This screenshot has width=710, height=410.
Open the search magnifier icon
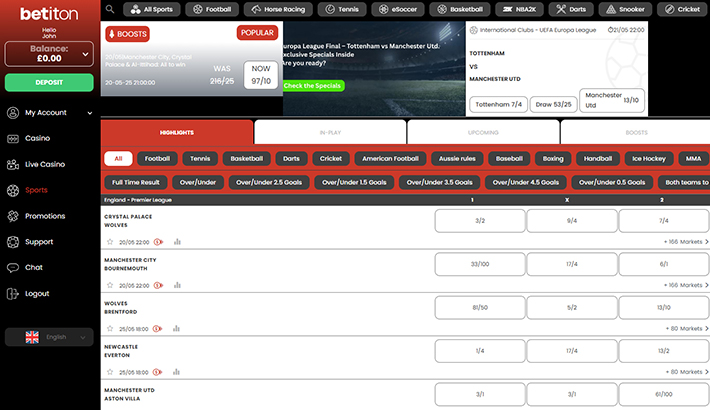110,9
